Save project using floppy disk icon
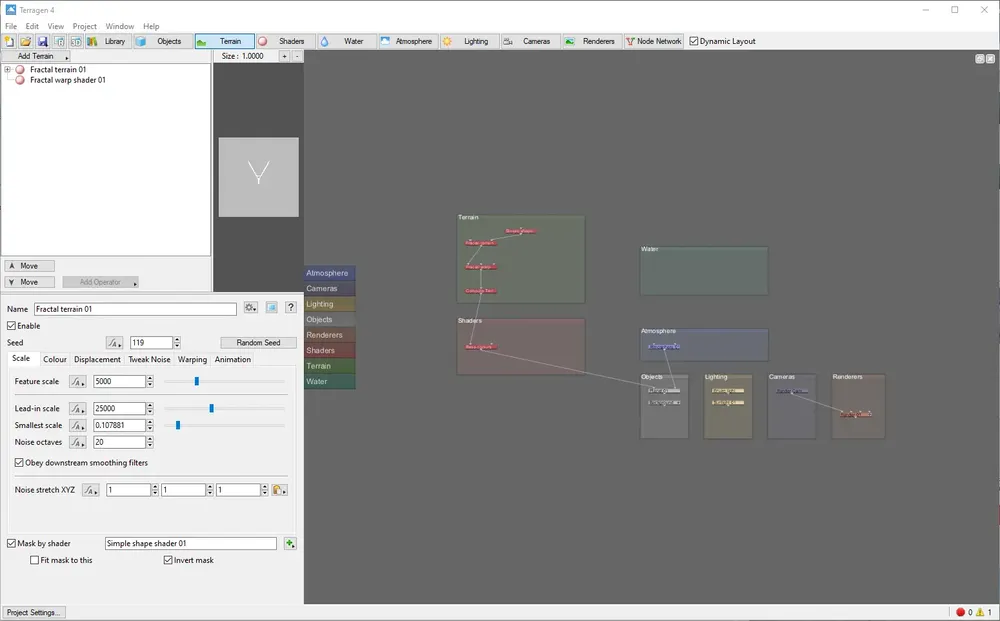 click(x=42, y=41)
